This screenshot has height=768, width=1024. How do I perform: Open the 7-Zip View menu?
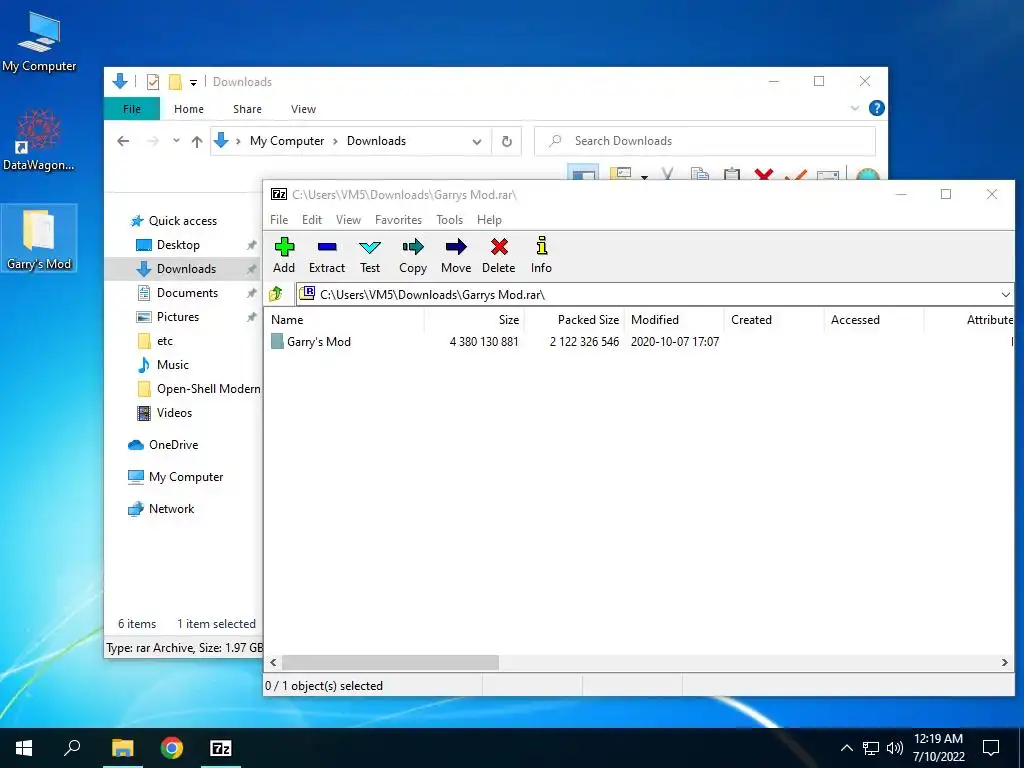point(348,219)
